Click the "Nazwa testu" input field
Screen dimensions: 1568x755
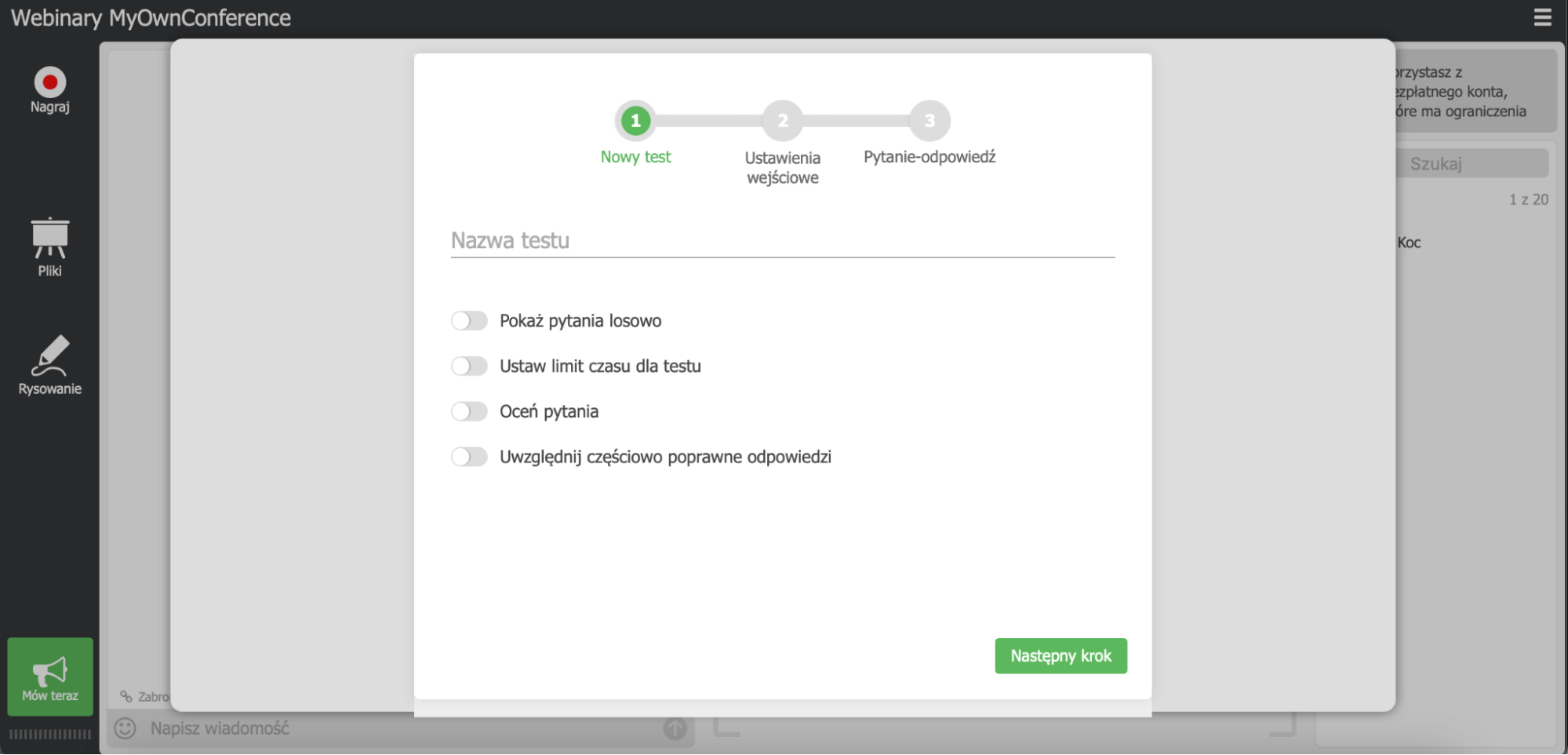coord(781,240)
